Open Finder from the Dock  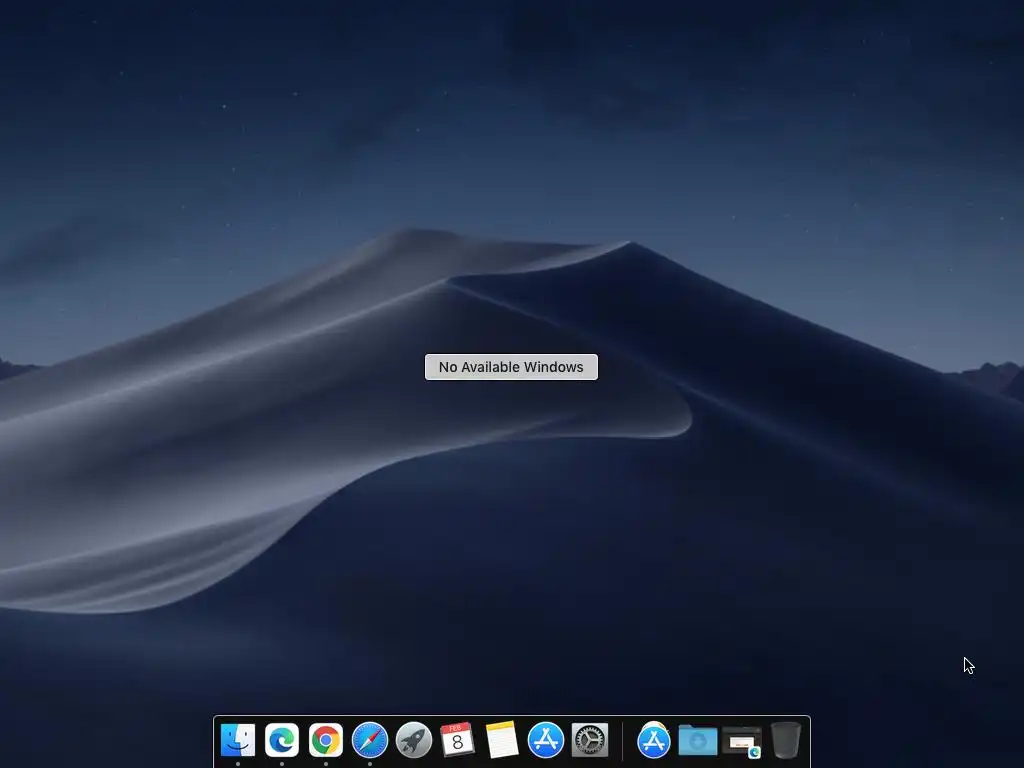pos(238,740)
